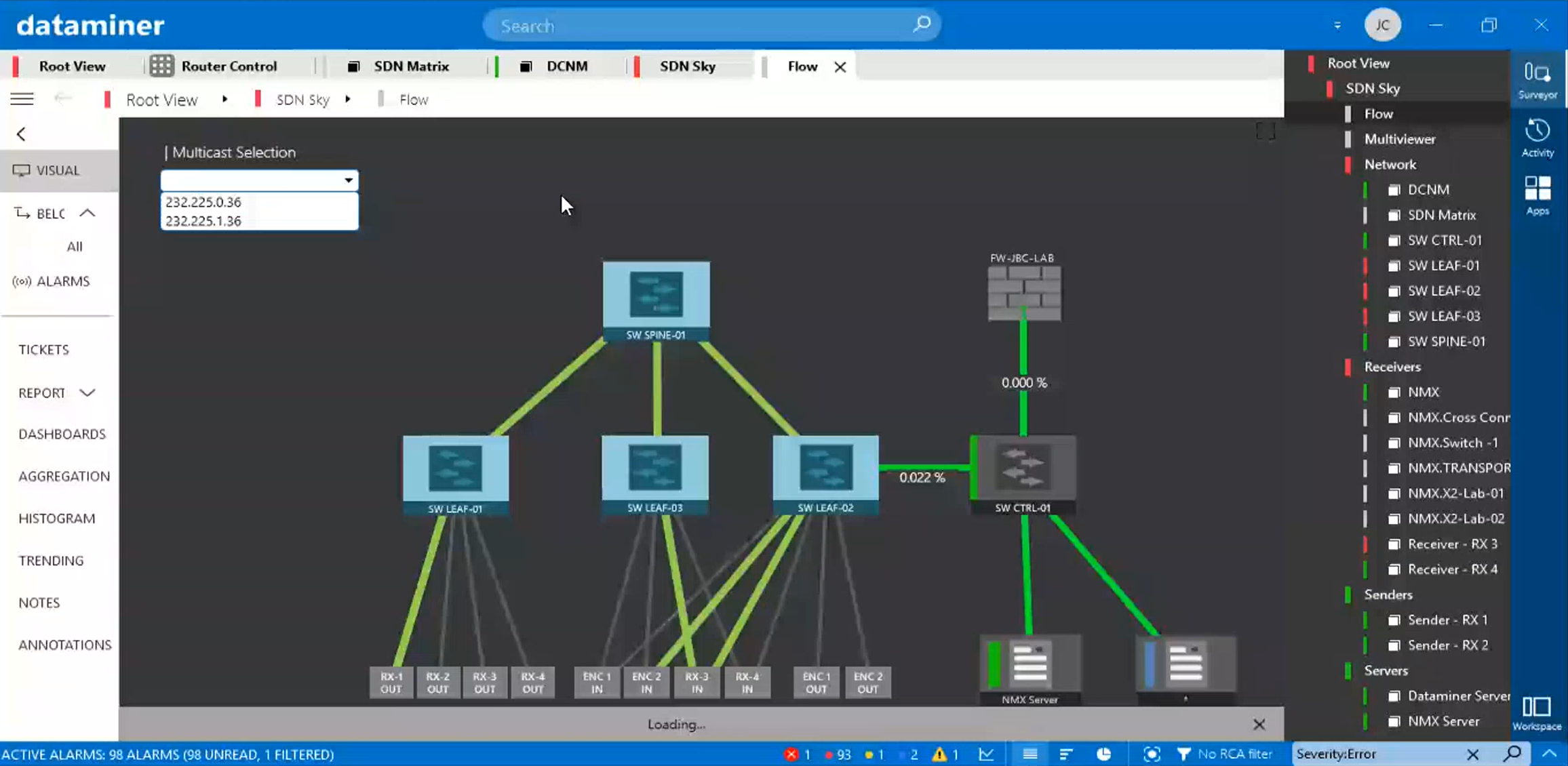Select the SW CTRL-01 switch node
This screenshot has height=766, width=1568.
coord(1023,475)
